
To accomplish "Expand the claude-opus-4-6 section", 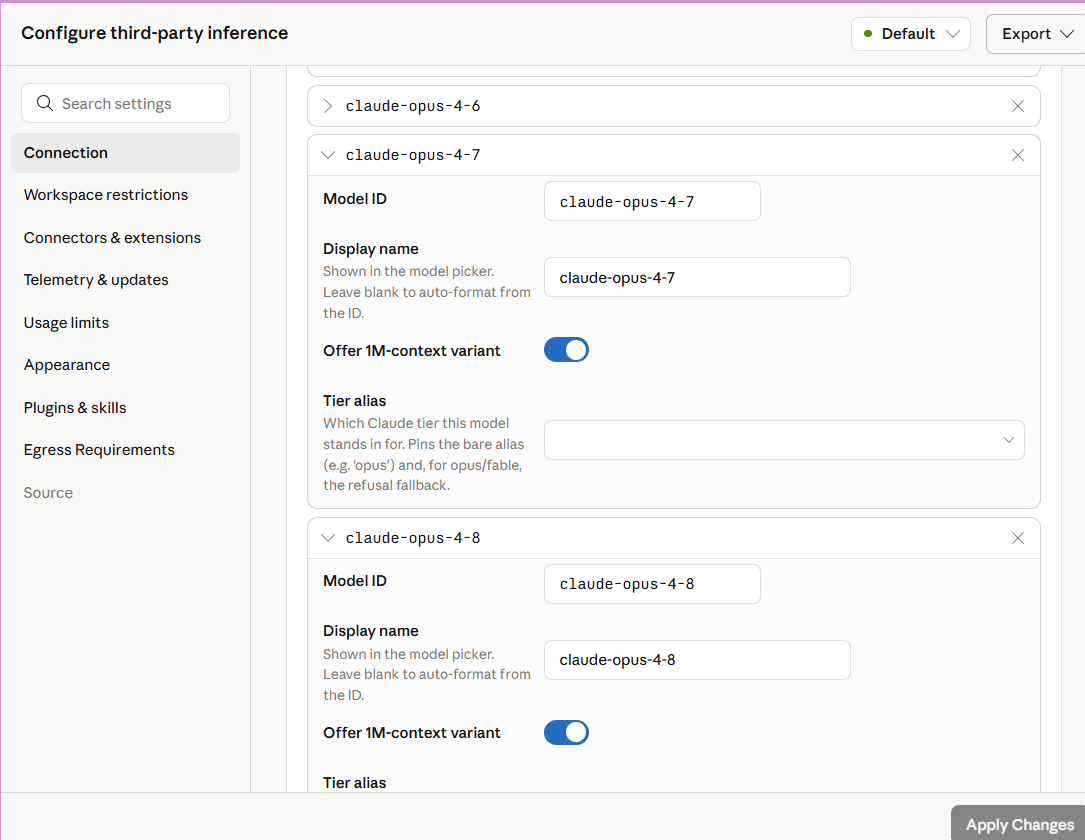I will [x=328, y=106].
